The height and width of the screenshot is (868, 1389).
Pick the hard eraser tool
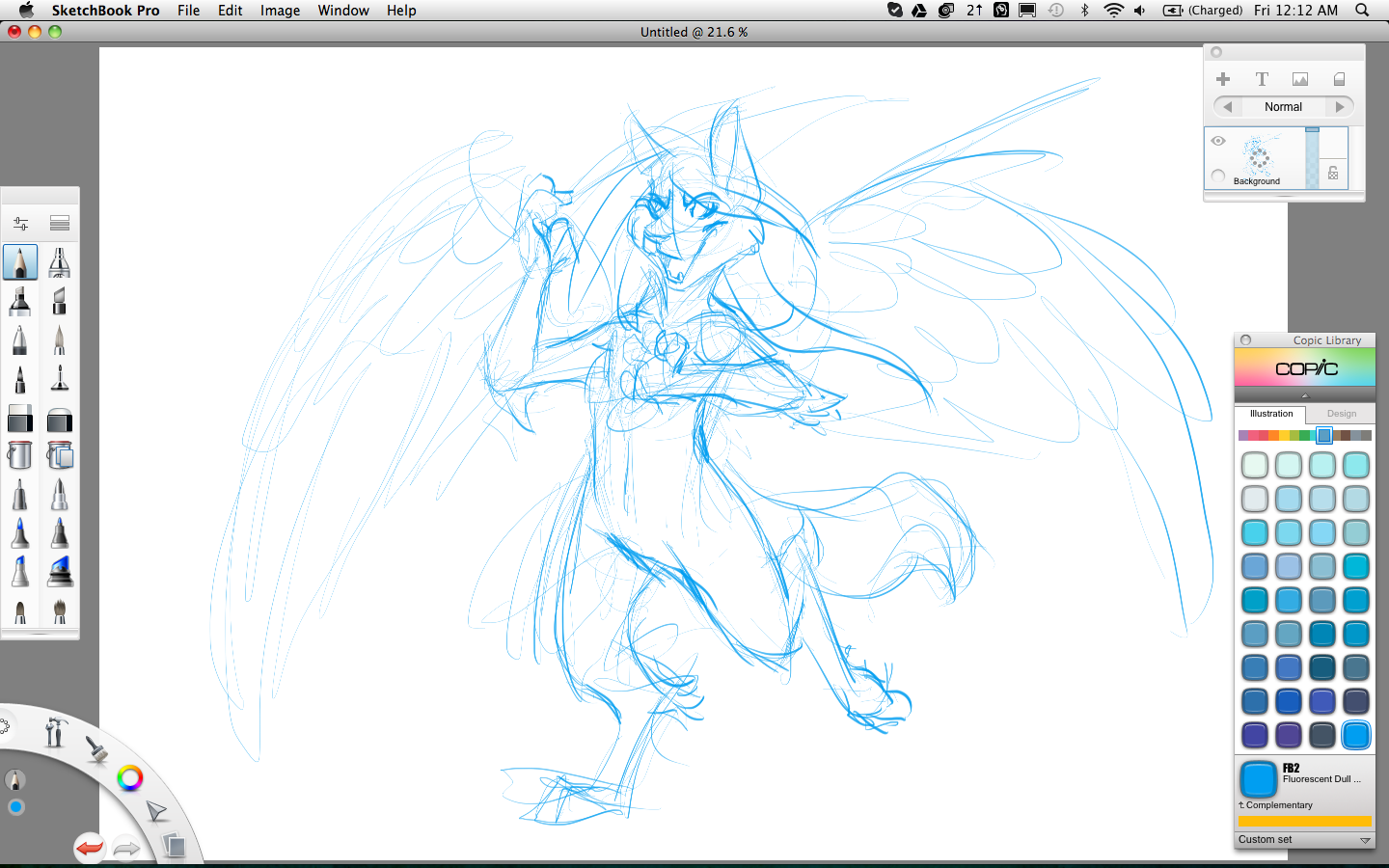(19, 420)
